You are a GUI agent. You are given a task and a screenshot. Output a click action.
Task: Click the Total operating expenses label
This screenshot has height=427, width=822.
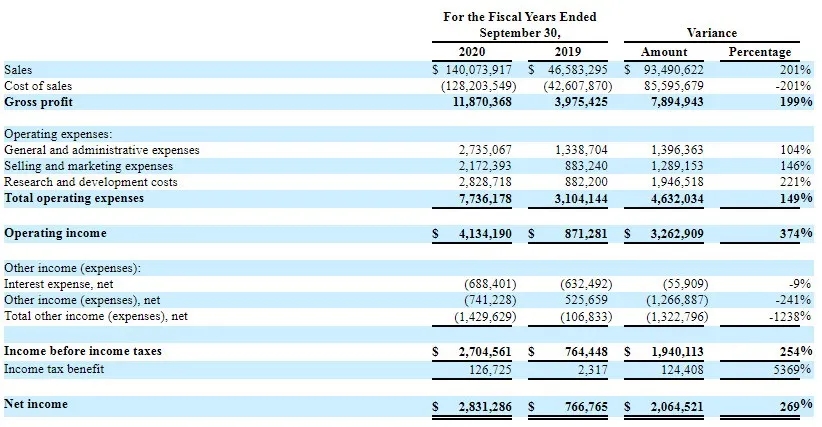pyautogui.click(x=74, y=198)
